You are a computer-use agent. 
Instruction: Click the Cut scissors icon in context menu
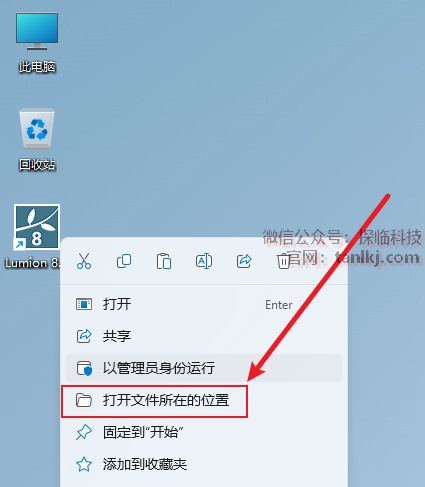[84, 261]
